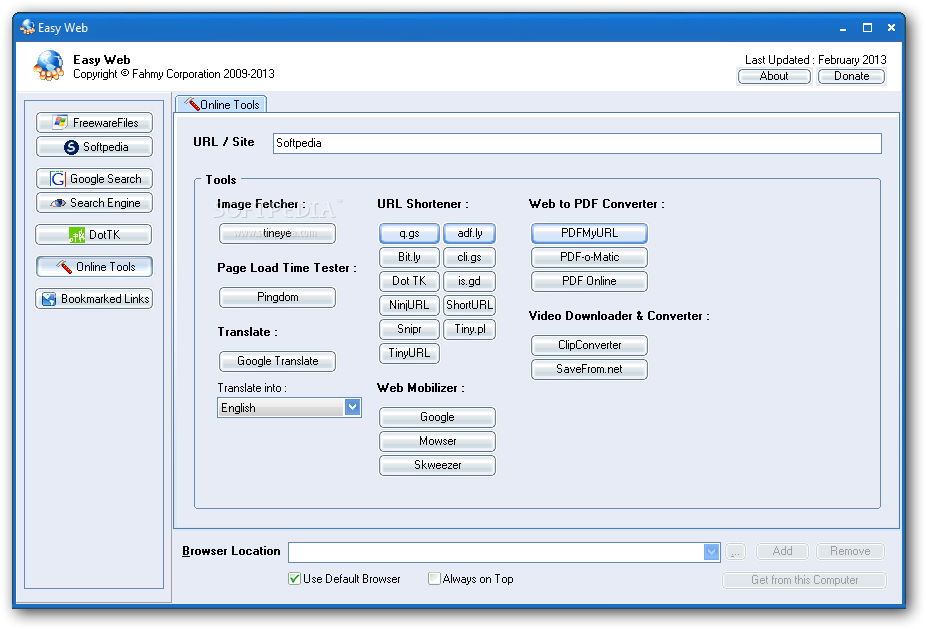Open SaveFrom.net video downloader
This screenshot has width=926, height=629.
[589, 369]
